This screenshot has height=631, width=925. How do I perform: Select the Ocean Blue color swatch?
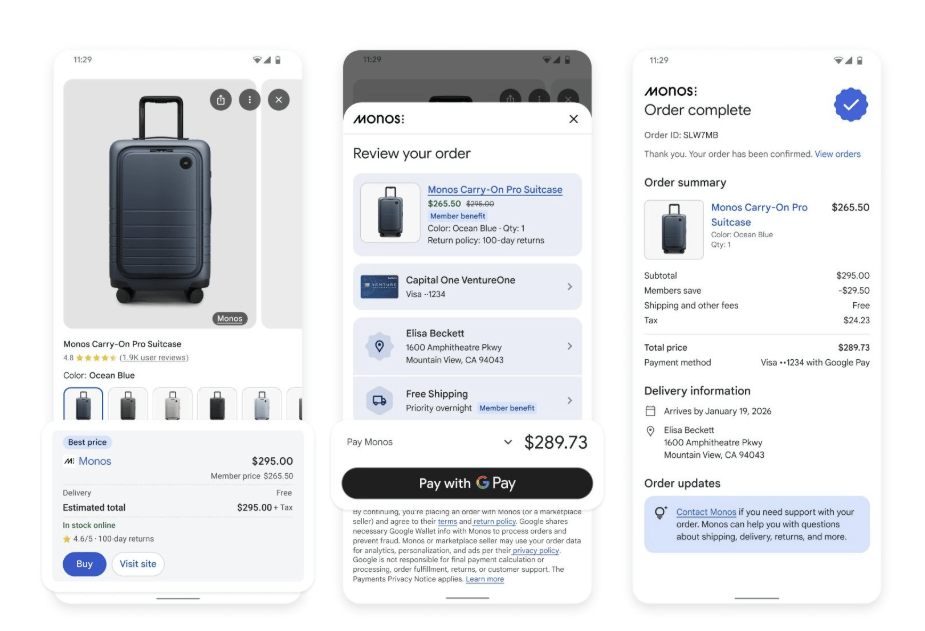[x=83, y=404]
